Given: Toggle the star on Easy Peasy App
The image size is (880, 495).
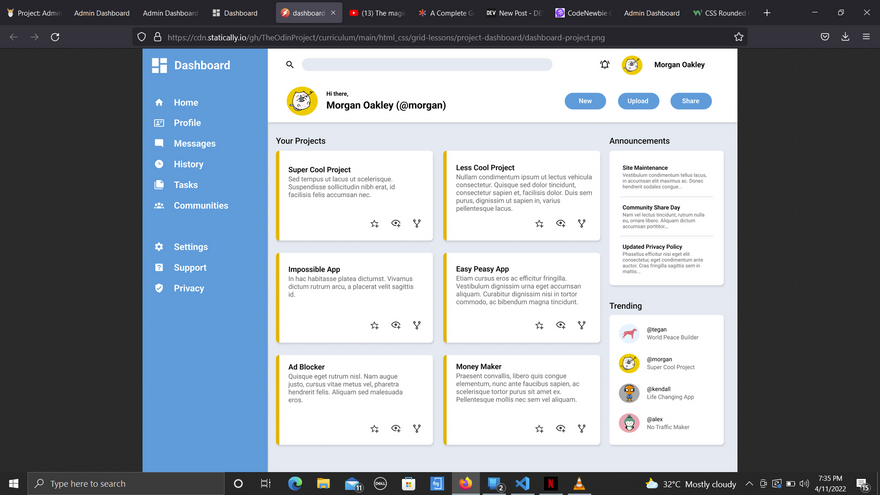Looking at the screenshot, I should click(540, 325).
